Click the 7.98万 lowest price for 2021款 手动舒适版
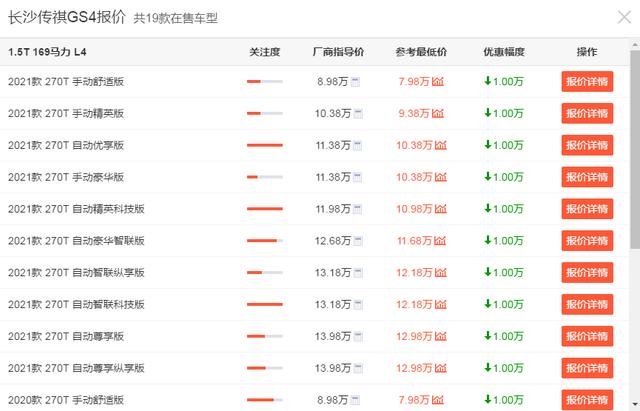 click(414, 82)
